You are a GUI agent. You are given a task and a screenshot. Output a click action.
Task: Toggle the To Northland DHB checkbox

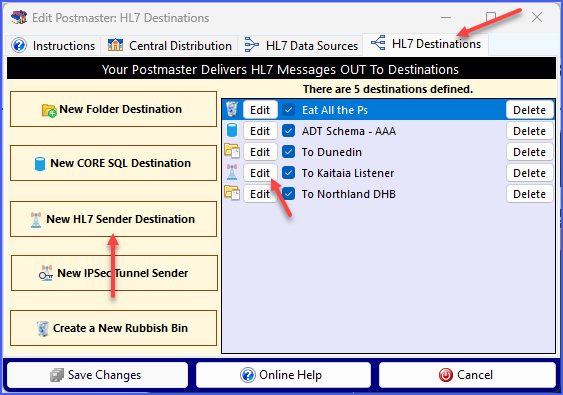click(288, 194)
